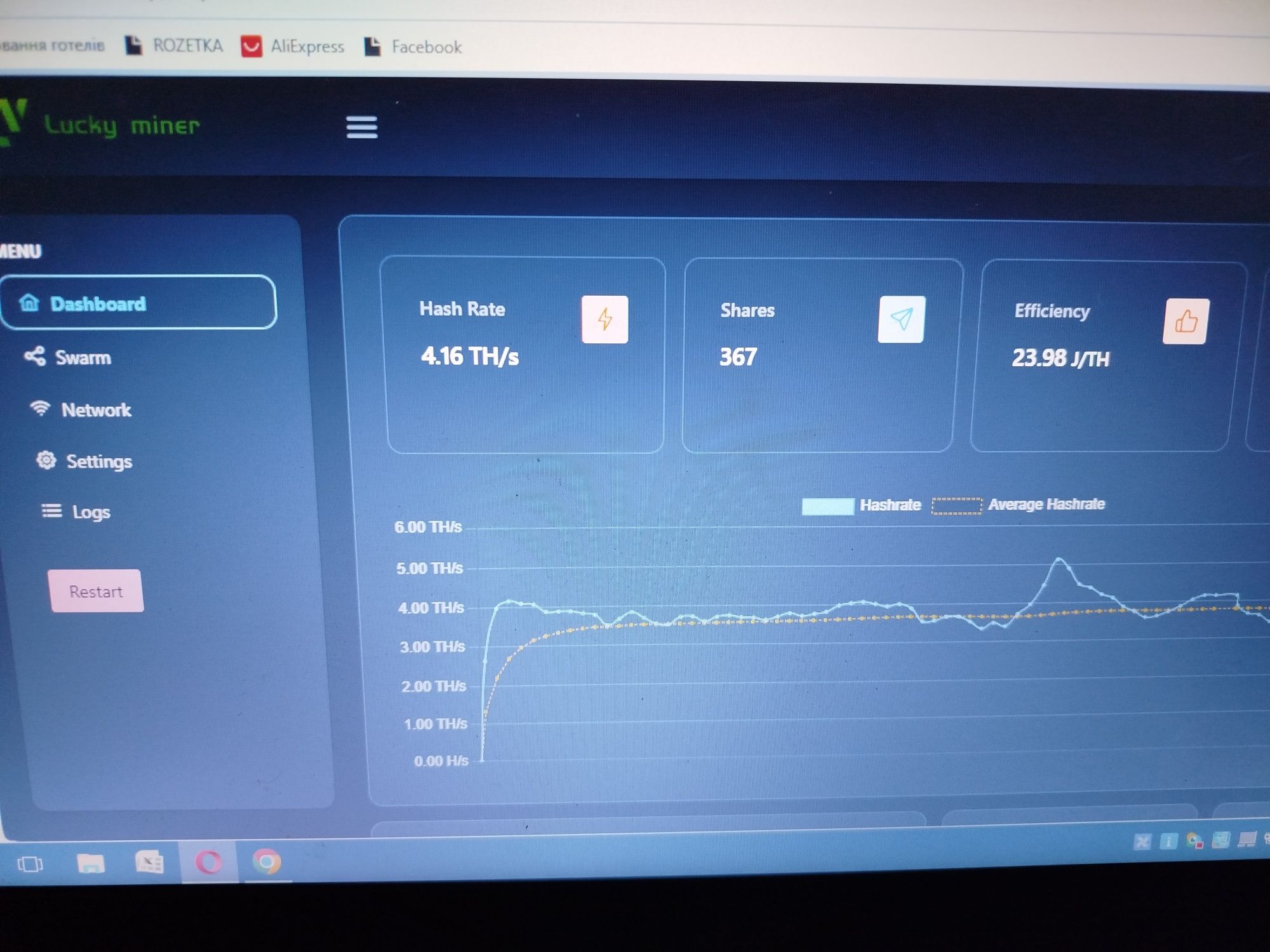The image size is (1270, 952).
Task: Click the 367 shares value
Action: pyautogui.click(x=738, y=357)
